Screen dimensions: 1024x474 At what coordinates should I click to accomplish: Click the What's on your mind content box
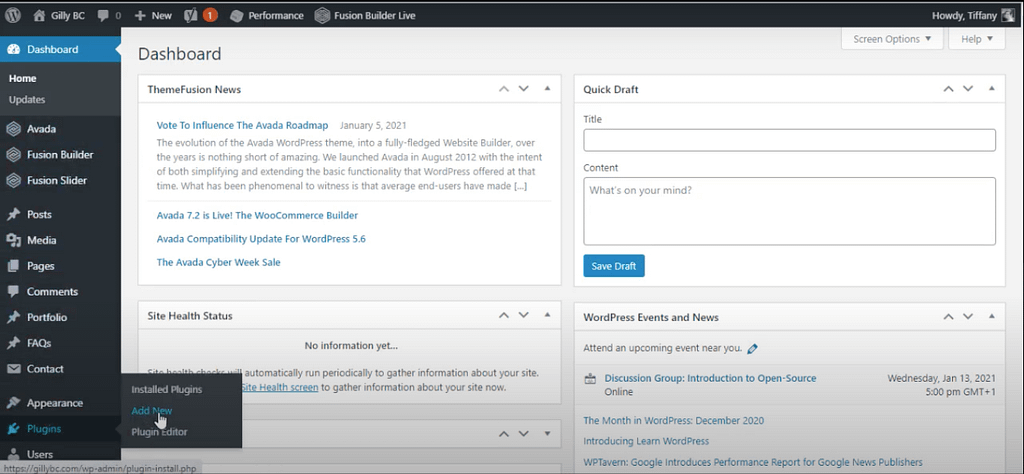pyautogui.click(x=790, y=211)
